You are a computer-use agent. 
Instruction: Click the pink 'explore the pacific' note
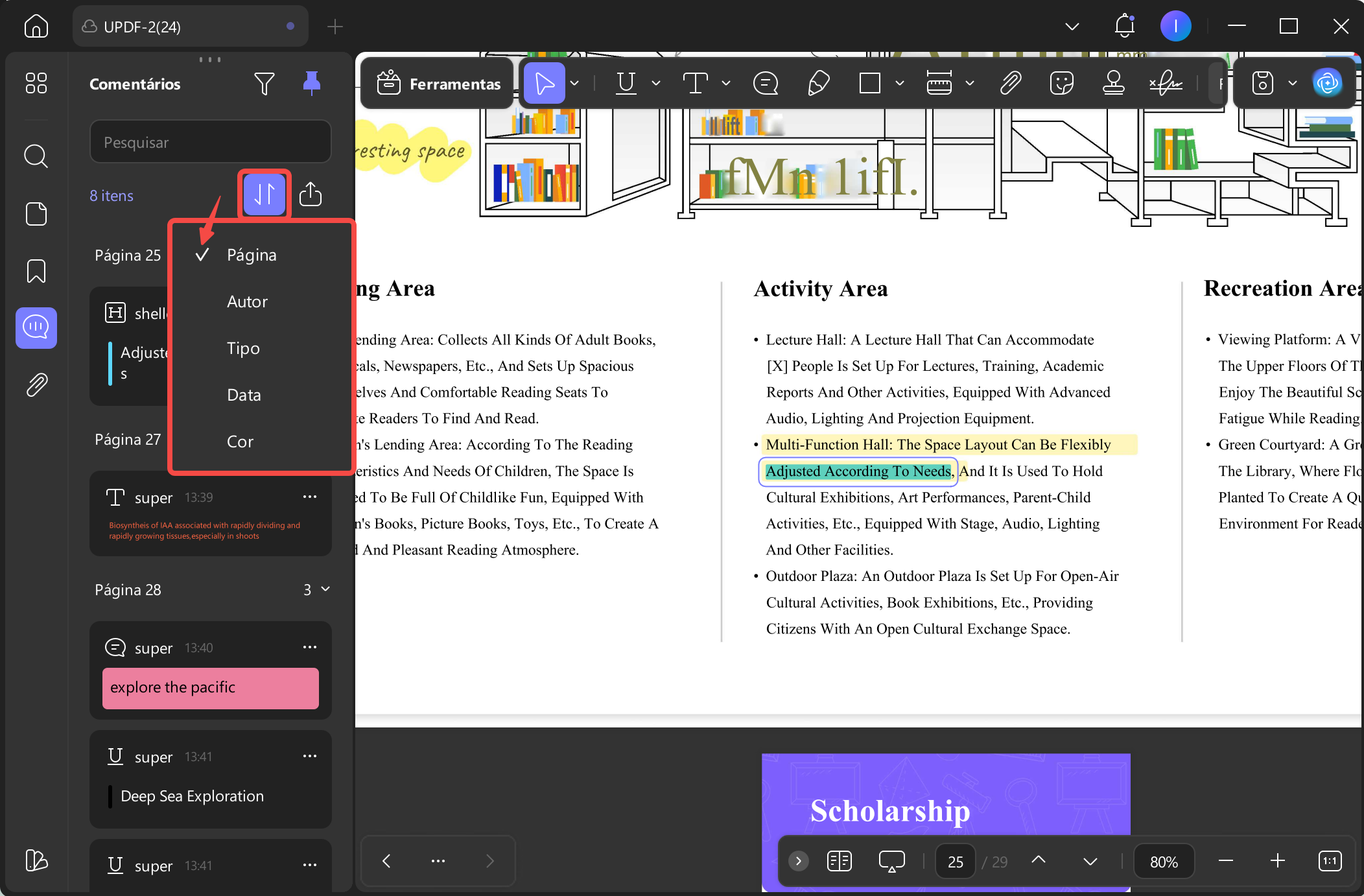[x=211, y=688]
